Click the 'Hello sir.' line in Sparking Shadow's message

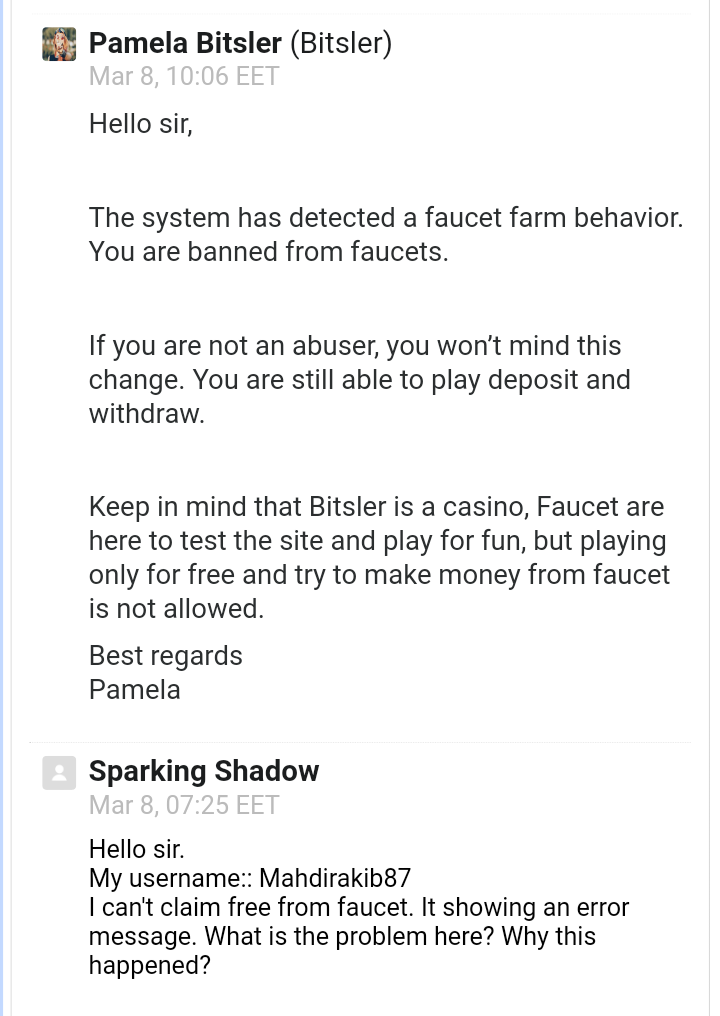tap(137, 849)
